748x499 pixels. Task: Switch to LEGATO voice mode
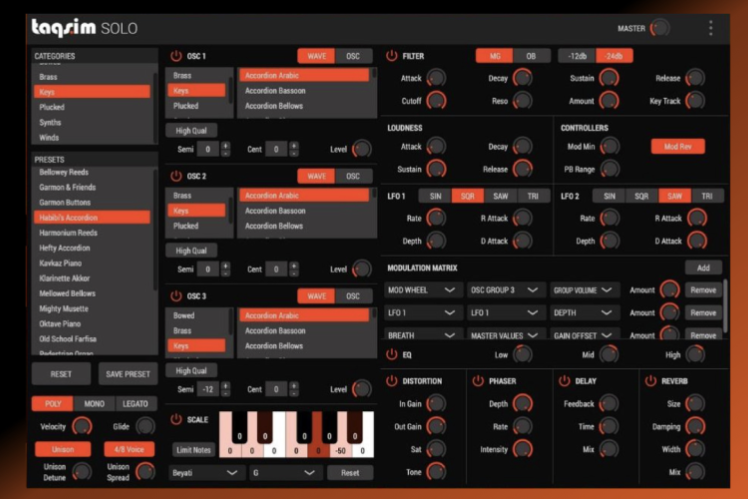click(x=135, y=404)
